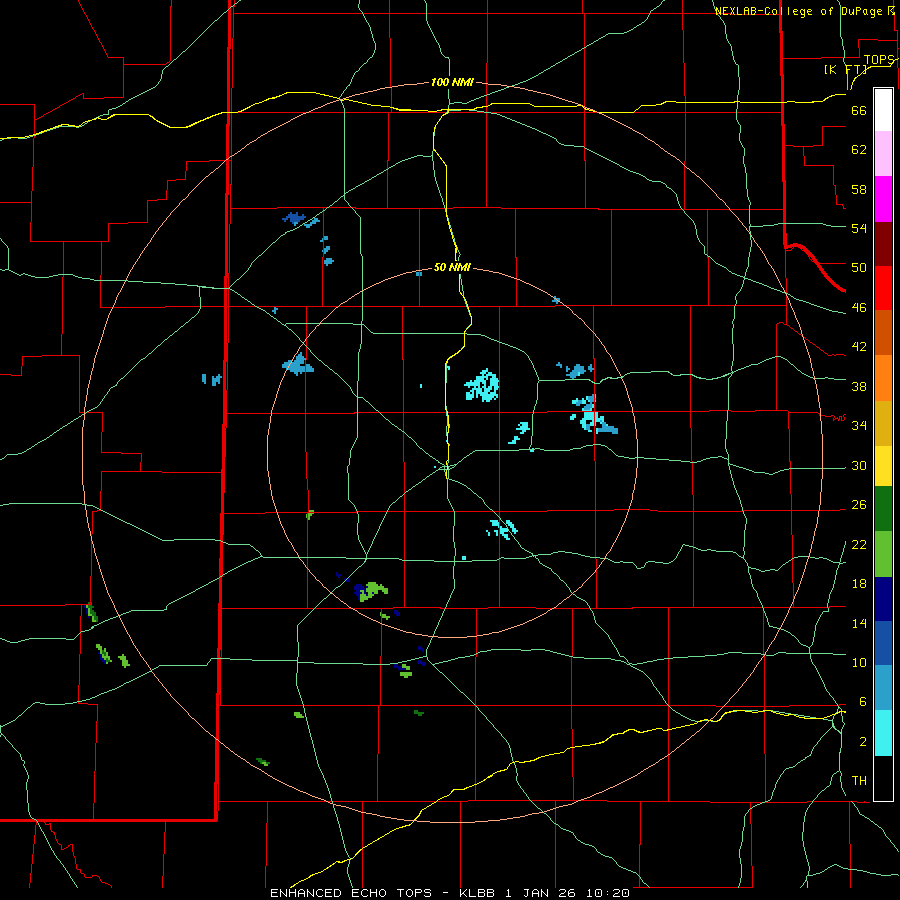The image size is (900, 900).
Task: Click the 50 NMI range ring label
Action: (452, 267)
